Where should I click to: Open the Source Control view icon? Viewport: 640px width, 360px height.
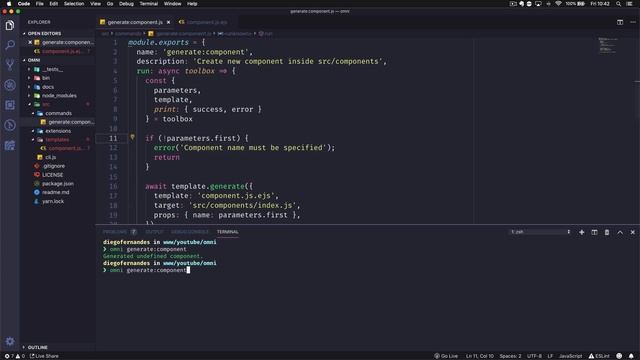pyautogui.click(x=10, y=64)
